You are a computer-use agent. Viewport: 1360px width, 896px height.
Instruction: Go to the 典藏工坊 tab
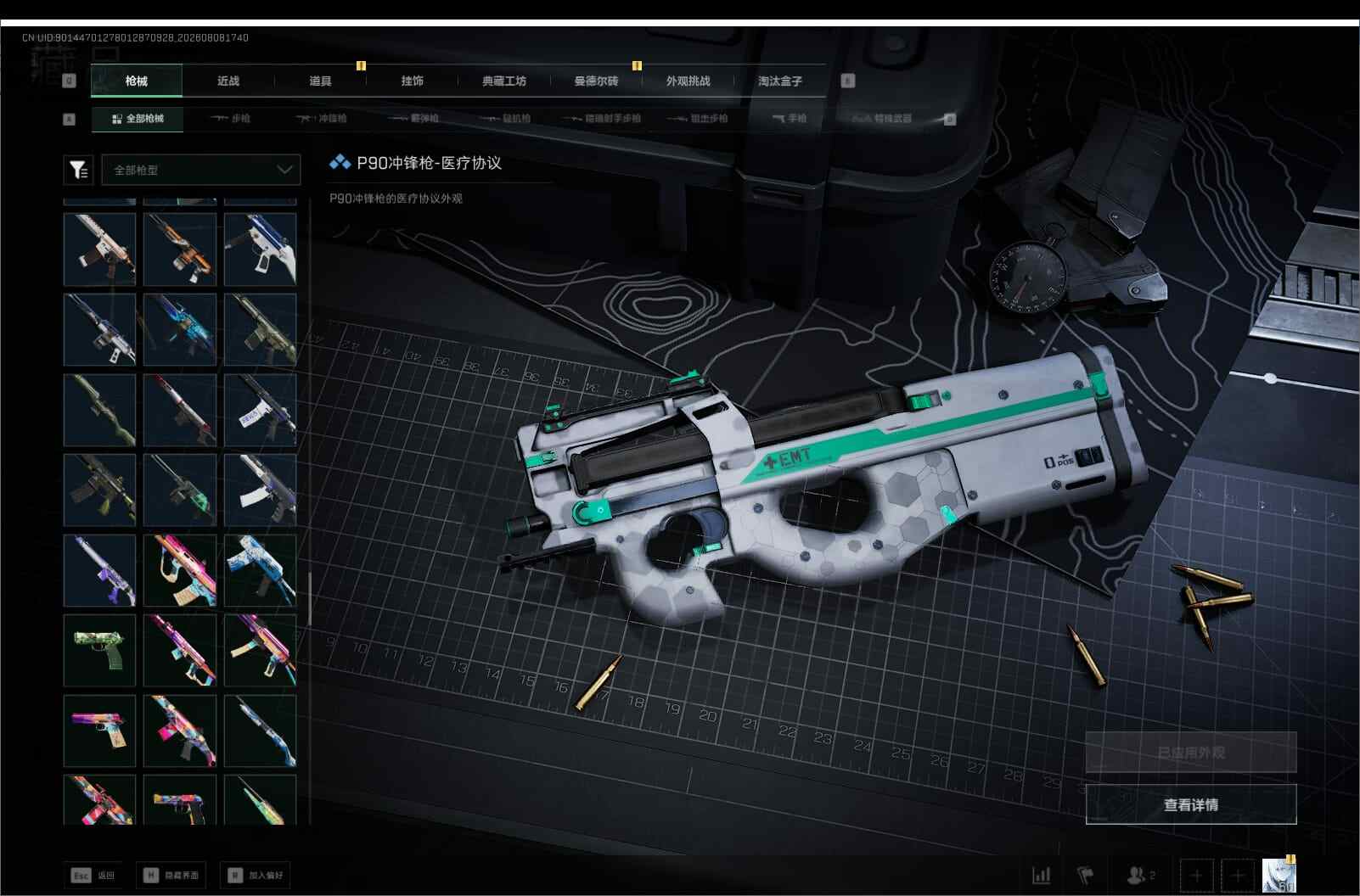tap(504, 81)
